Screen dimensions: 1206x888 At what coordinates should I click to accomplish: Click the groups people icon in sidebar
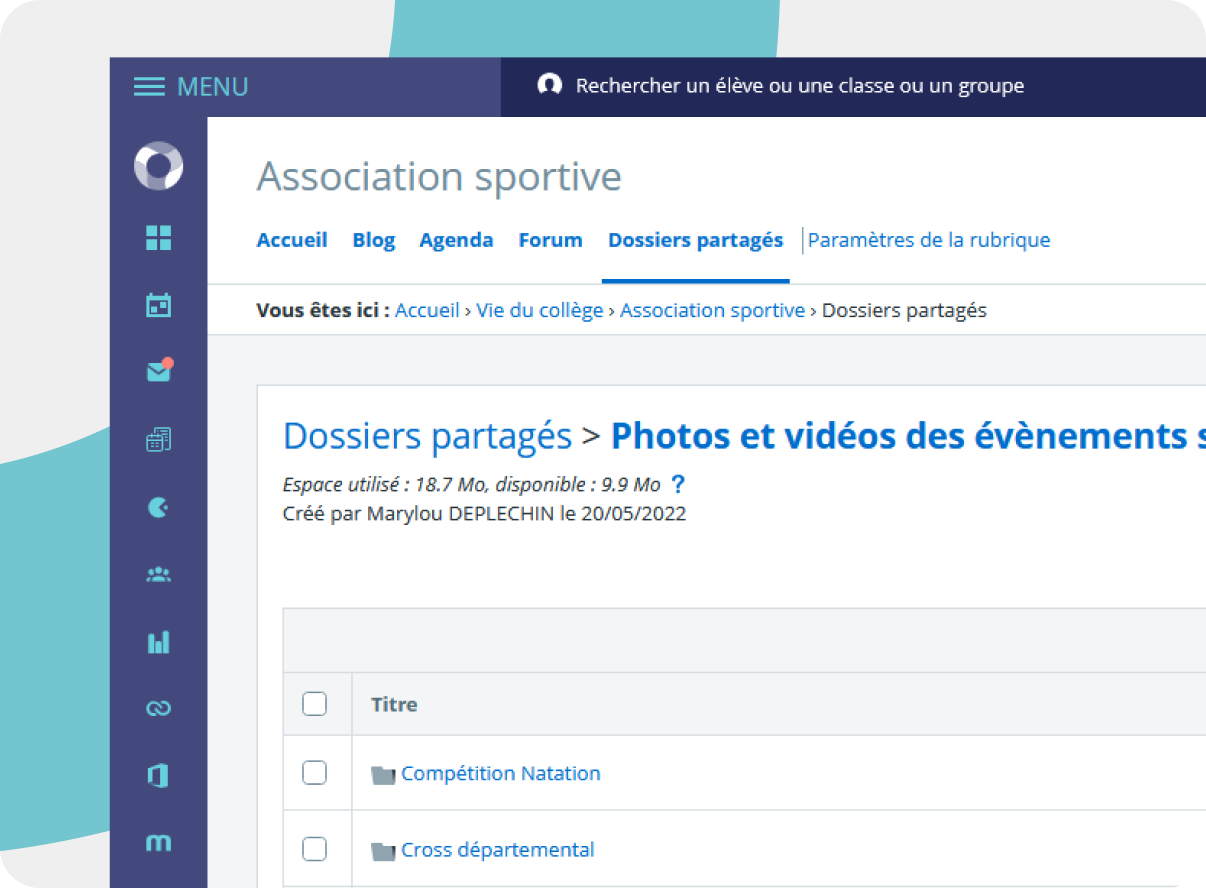pos(158,574)
